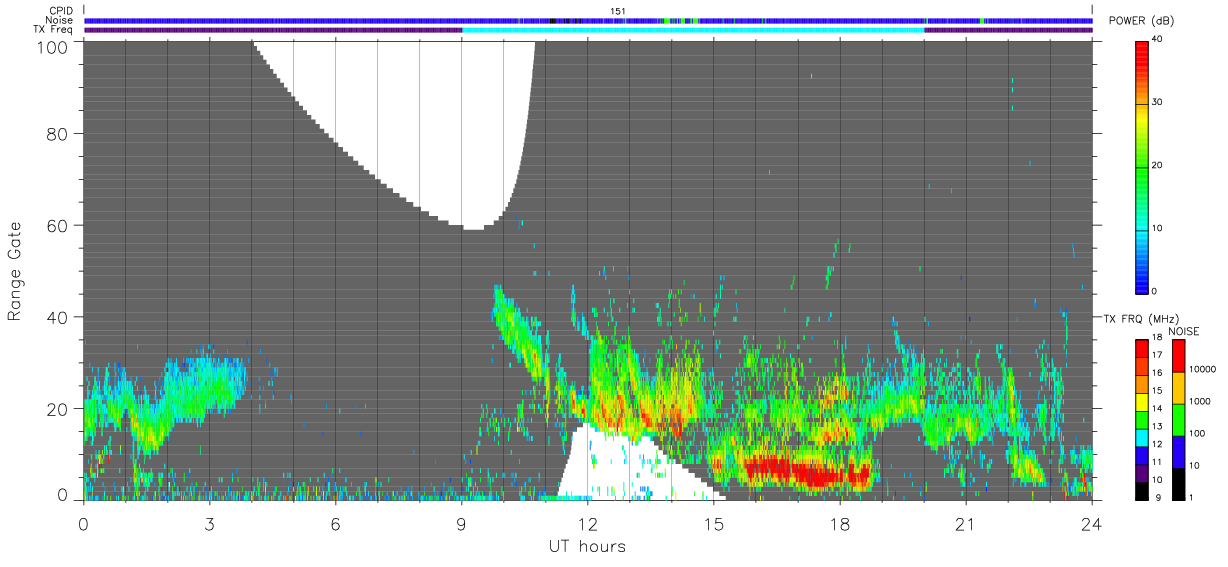This screenshot has width=1228, height=567.
Task: Click the Range Gate tick label '20'
Action: 60,409
